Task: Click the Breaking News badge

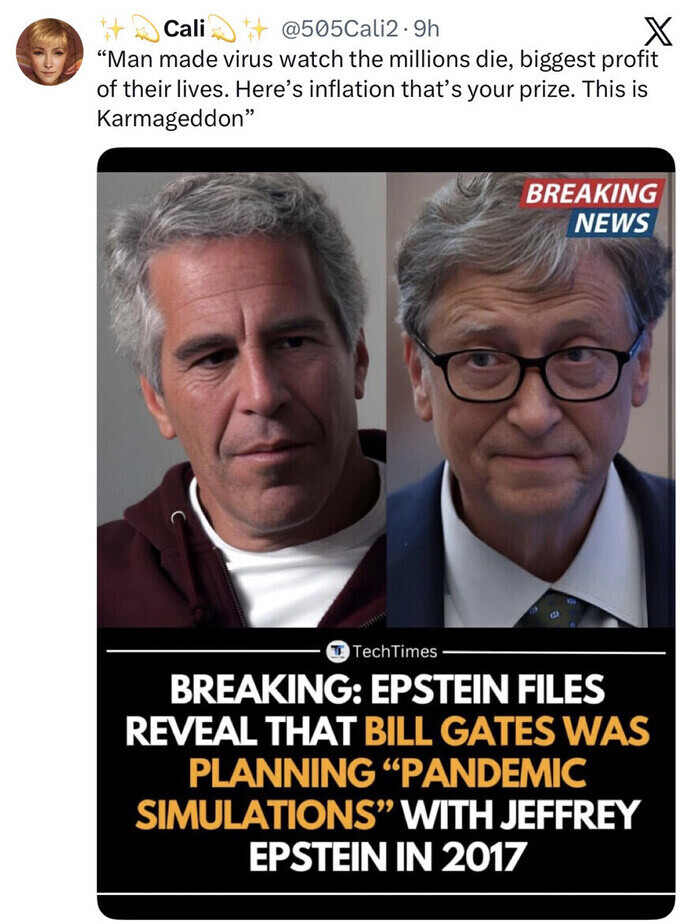Action: tap(590, 207)
